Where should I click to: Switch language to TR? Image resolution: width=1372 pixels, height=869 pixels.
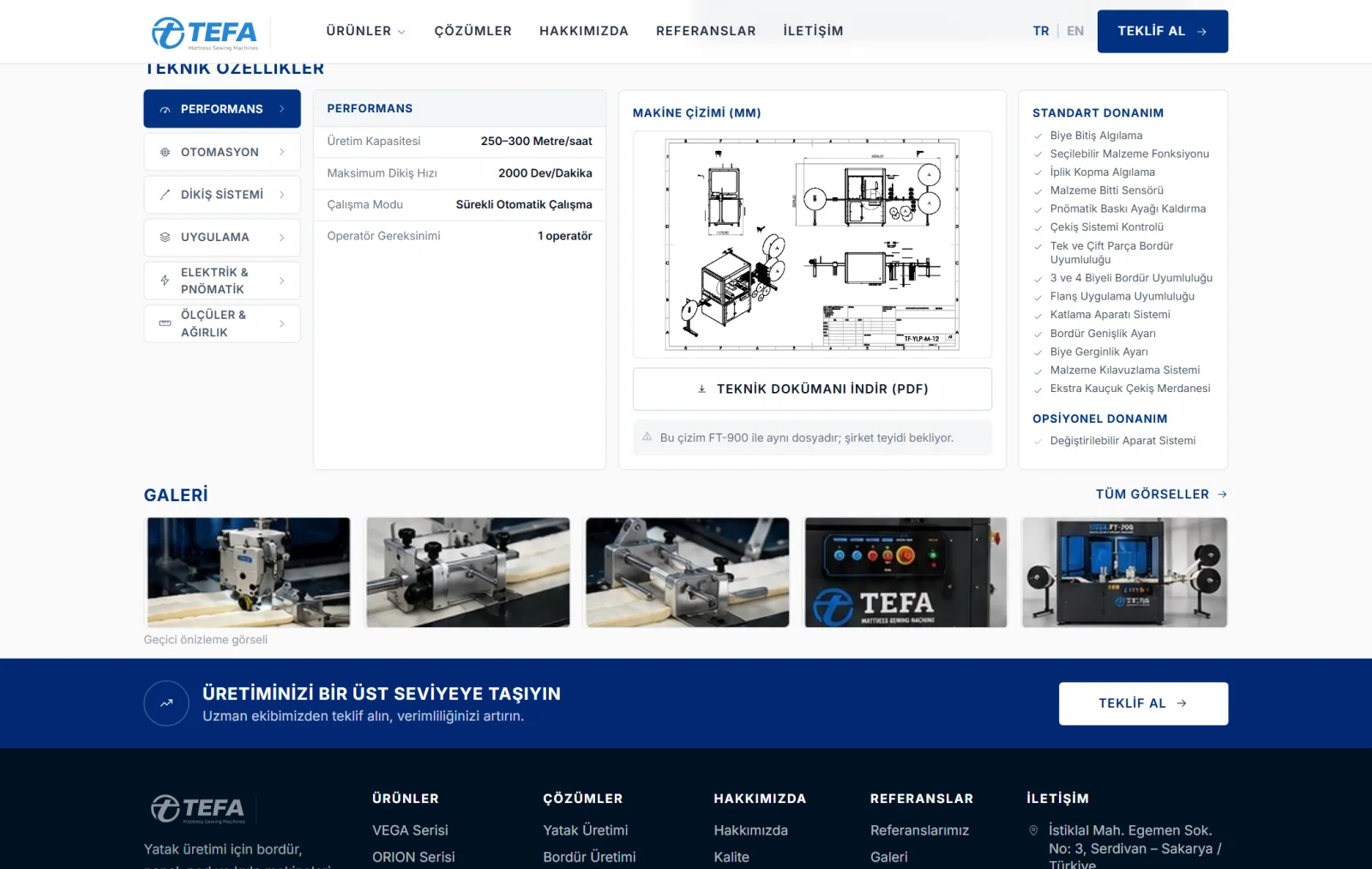1041,31
